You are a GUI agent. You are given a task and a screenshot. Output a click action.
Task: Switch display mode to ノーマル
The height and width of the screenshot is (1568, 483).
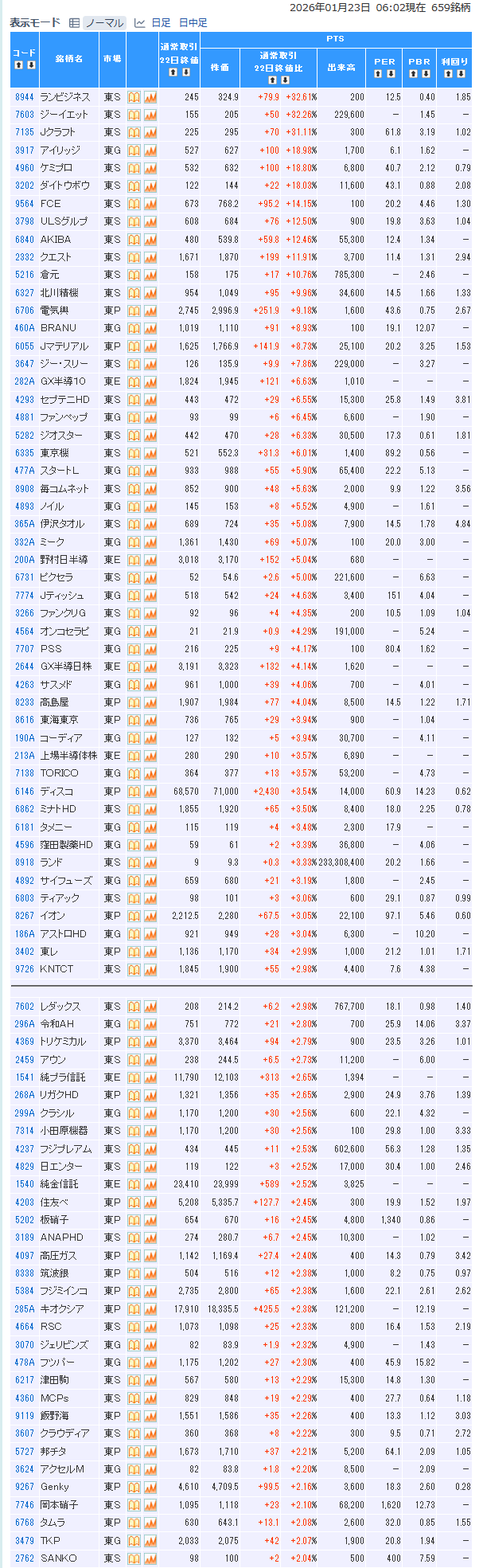pos(103,23)
